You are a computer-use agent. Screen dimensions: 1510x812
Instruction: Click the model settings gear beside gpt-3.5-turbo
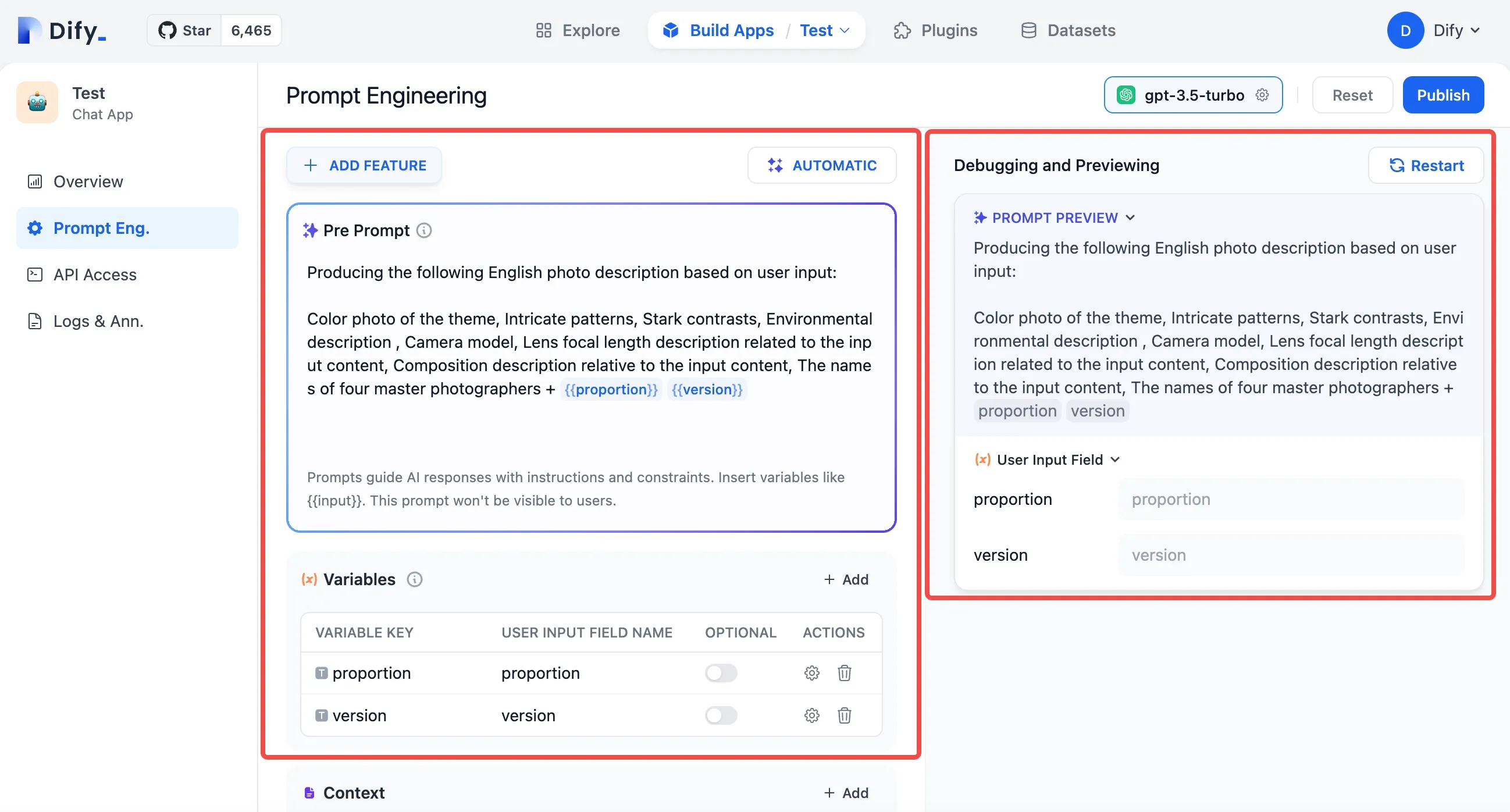(1262, 95)
